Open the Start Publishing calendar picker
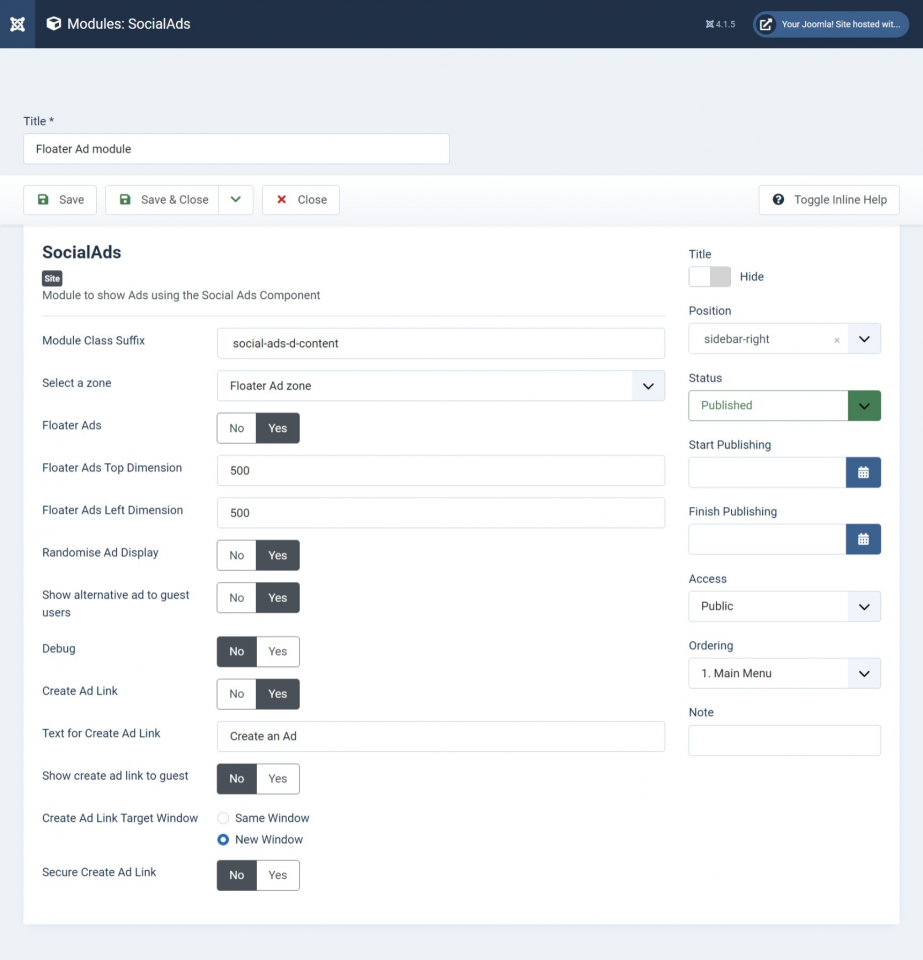The width and height of the screenshot is (923, 960). coord(863,472)
